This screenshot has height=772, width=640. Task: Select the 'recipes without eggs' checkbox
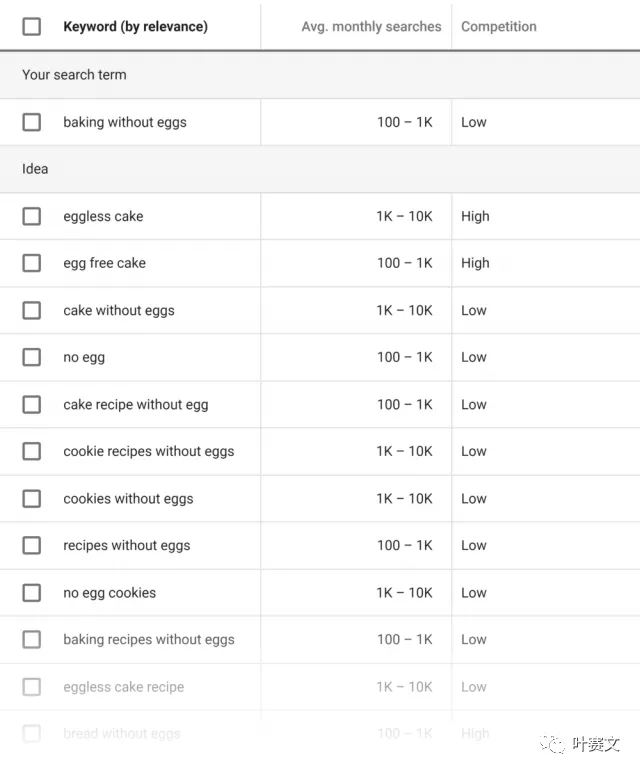32,545
